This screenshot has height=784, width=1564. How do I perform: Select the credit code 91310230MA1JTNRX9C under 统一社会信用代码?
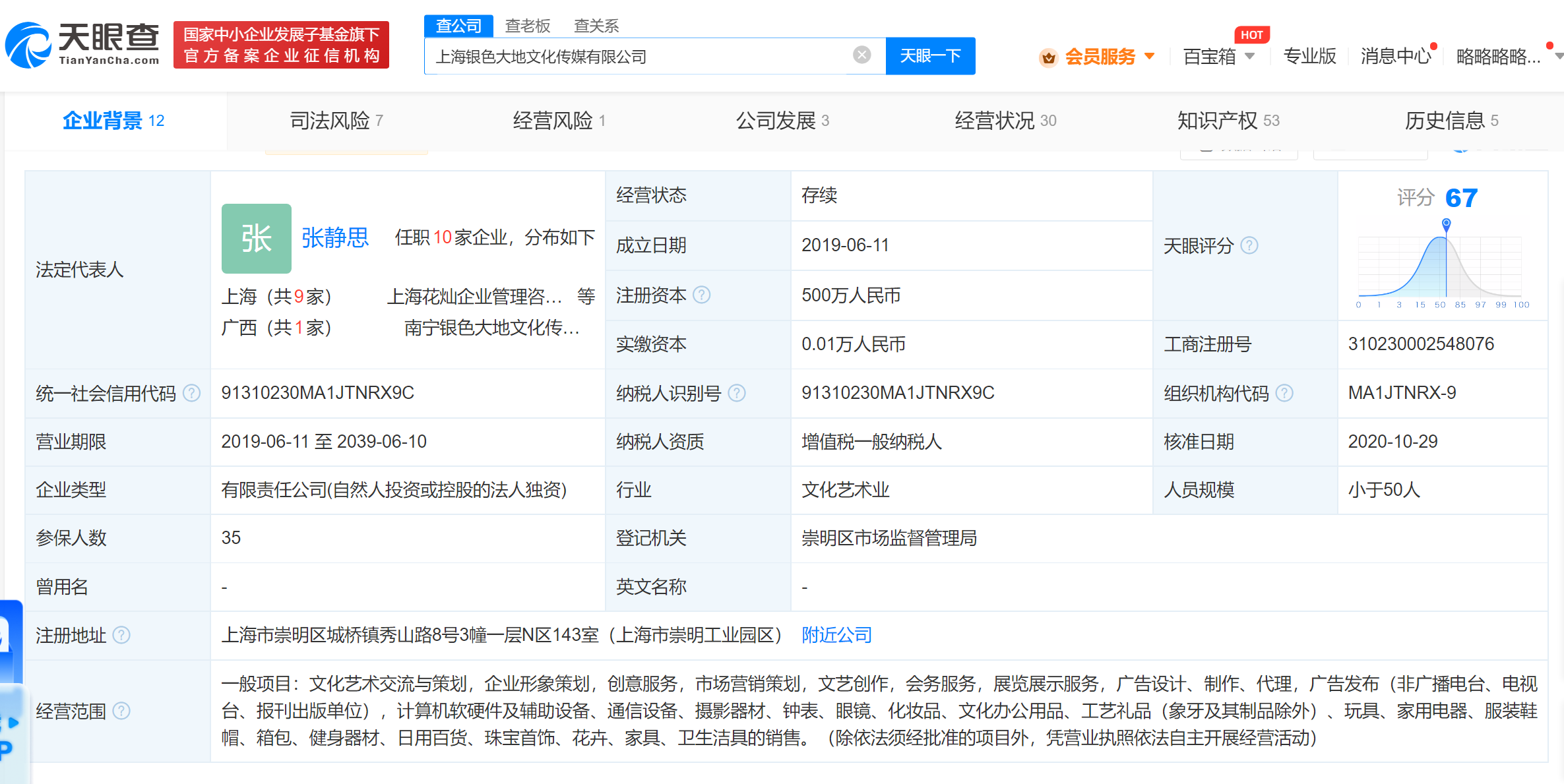(x=317, y=393)
